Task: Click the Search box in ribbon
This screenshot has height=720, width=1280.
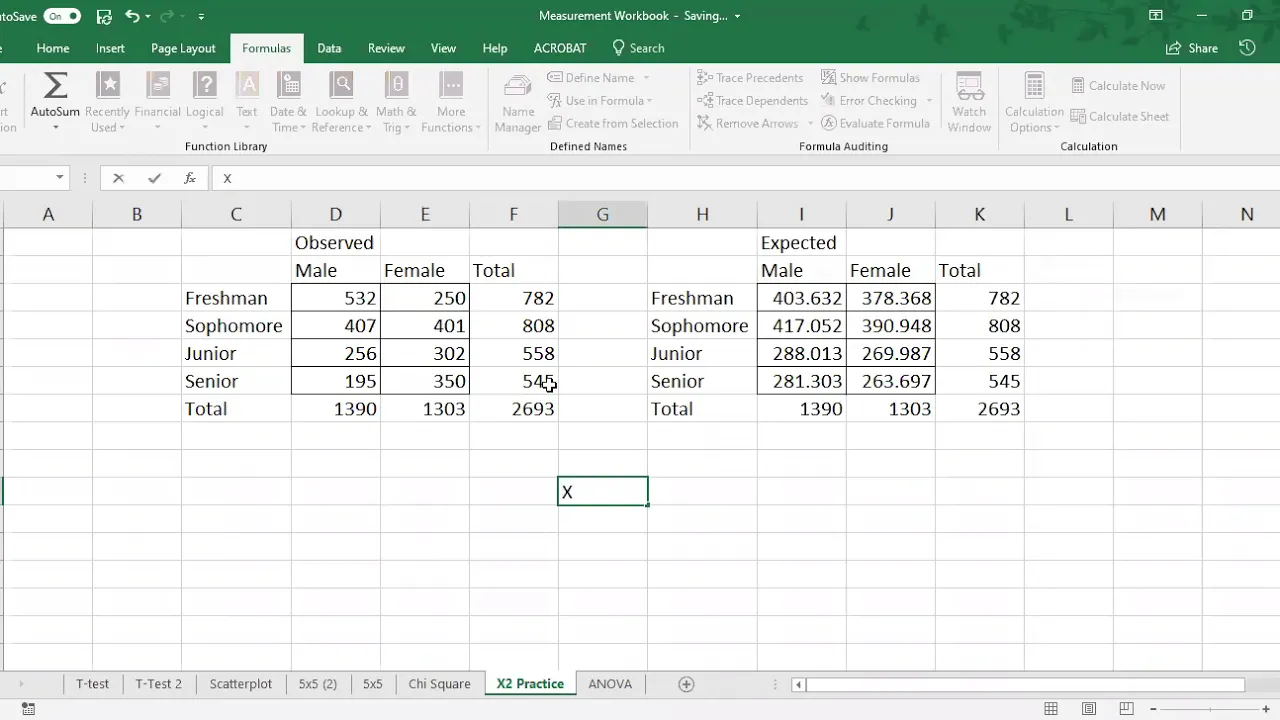Action: click(639, 48)
